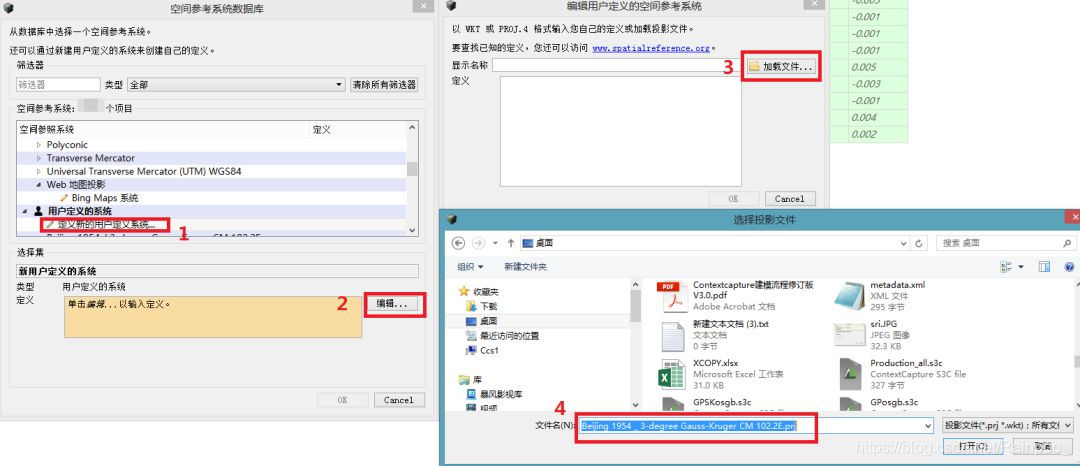Click 加载文件... button
Screen dimensions: 1080x466
(x=781, y=66)
